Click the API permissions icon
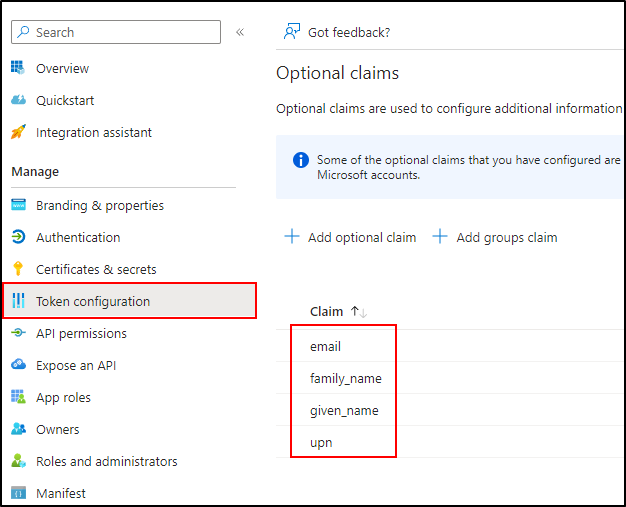This screenshot has width=626, height=507. (x=18, y=333)
